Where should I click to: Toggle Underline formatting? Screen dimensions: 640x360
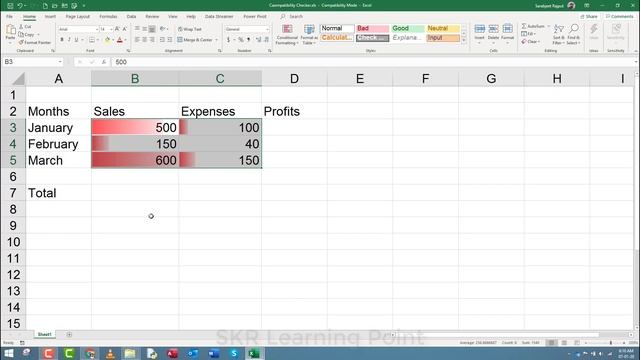pos(76,40)
